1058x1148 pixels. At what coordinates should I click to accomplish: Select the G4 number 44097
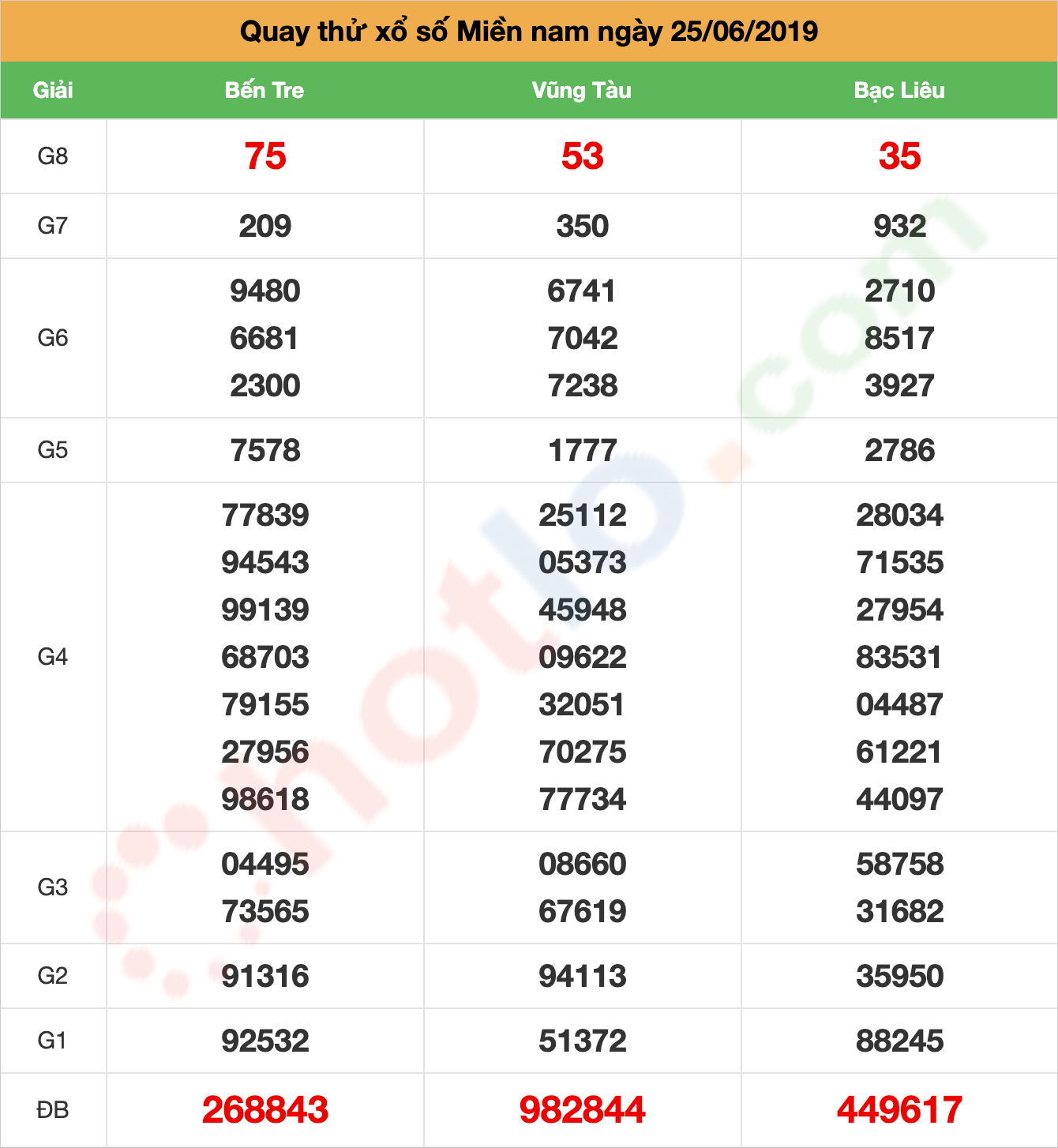900,800
